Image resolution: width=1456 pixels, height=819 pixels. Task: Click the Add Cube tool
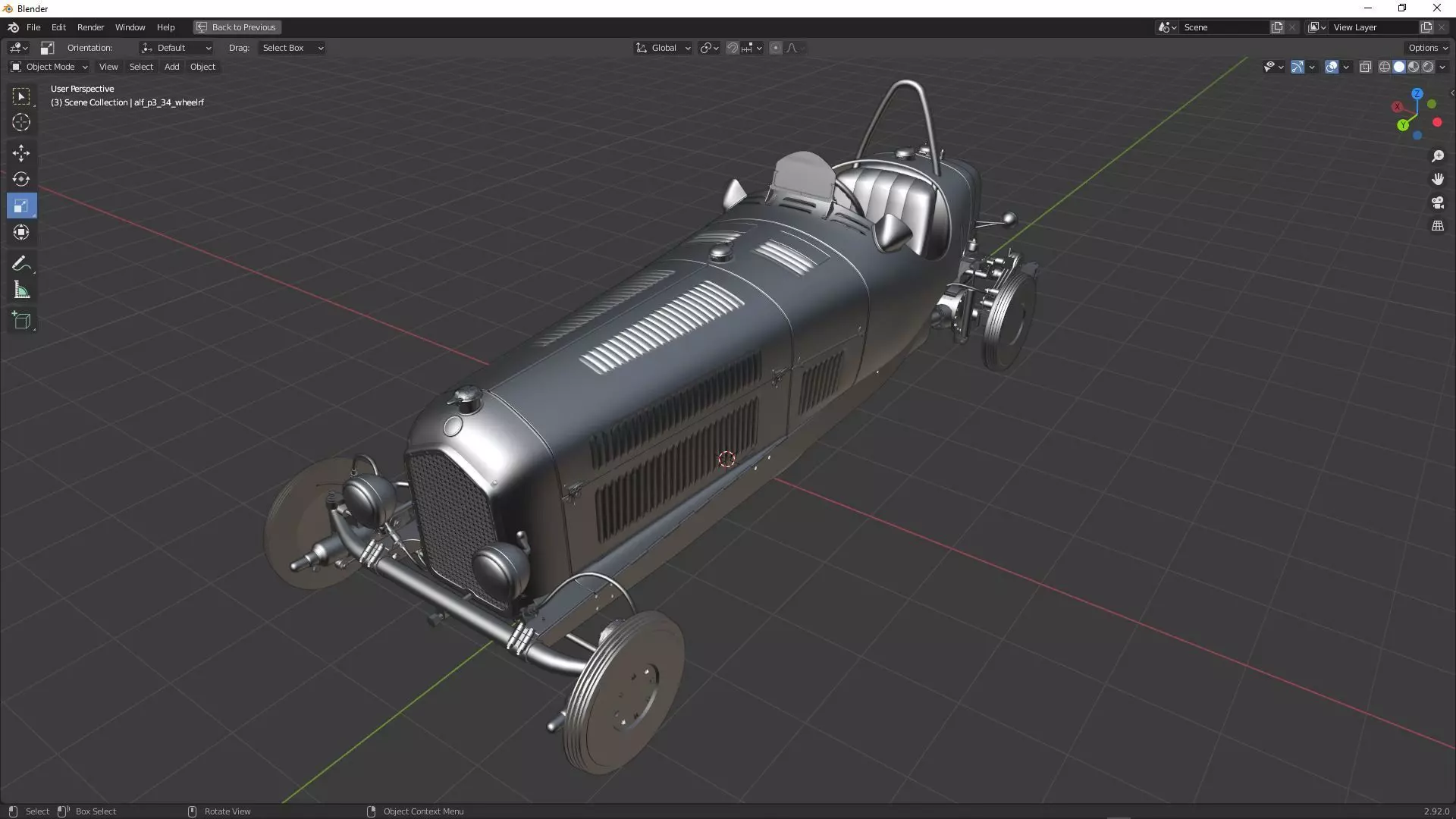[x=21, y=321]
